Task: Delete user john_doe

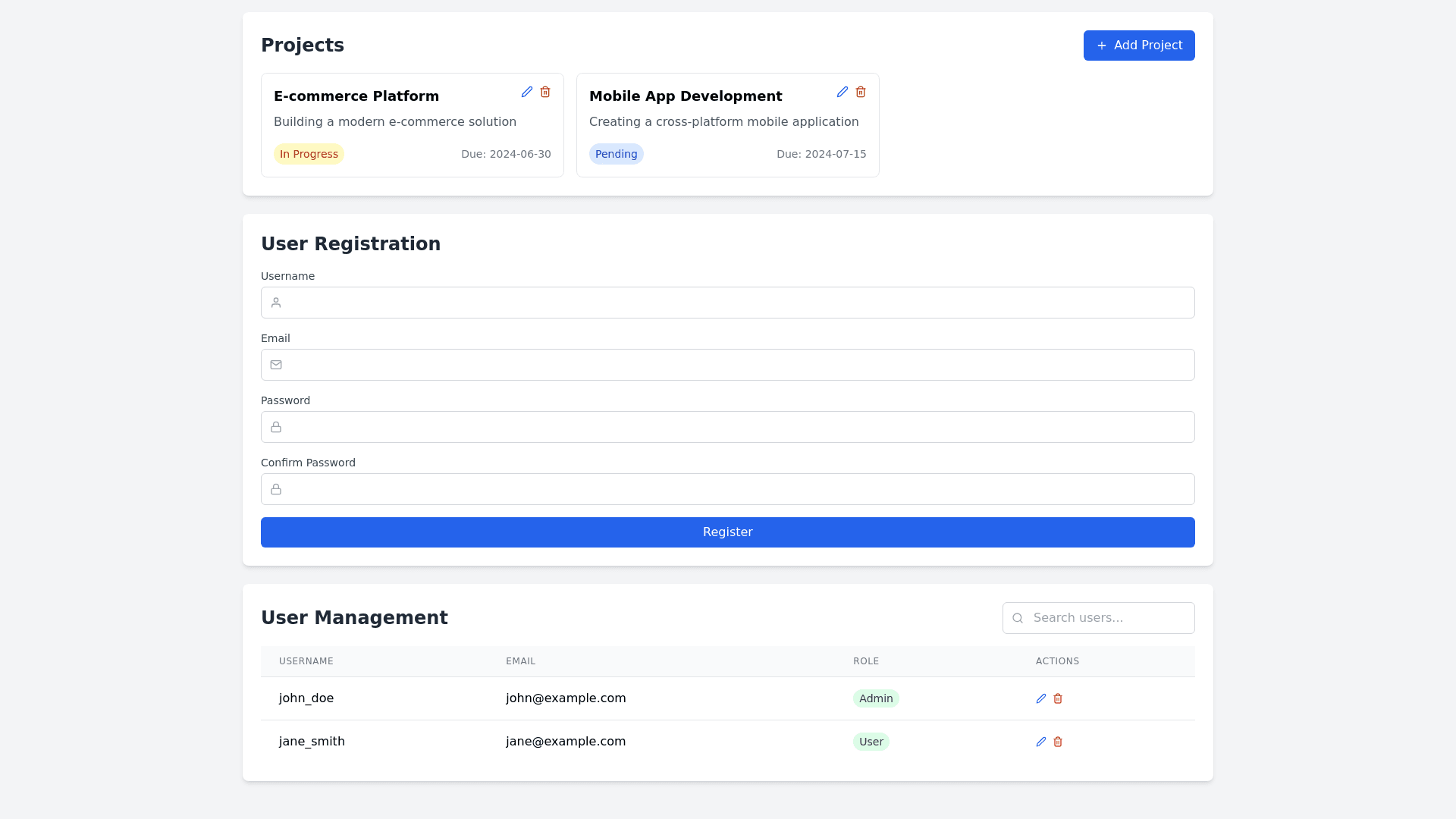Action: pos(1058,698)
